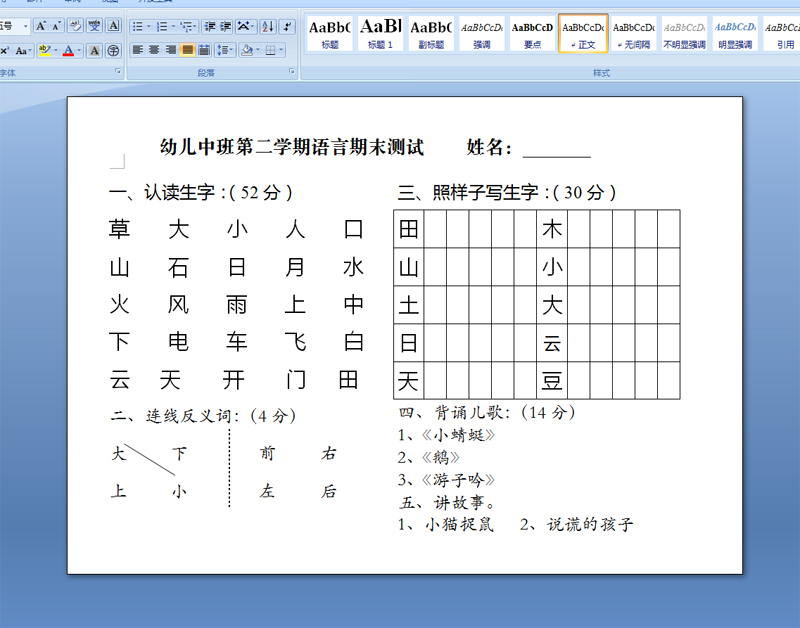Screen dimensions: 800x628
Task: Click the poem title 《小蜻蜓》
Action: click(458, 435)
